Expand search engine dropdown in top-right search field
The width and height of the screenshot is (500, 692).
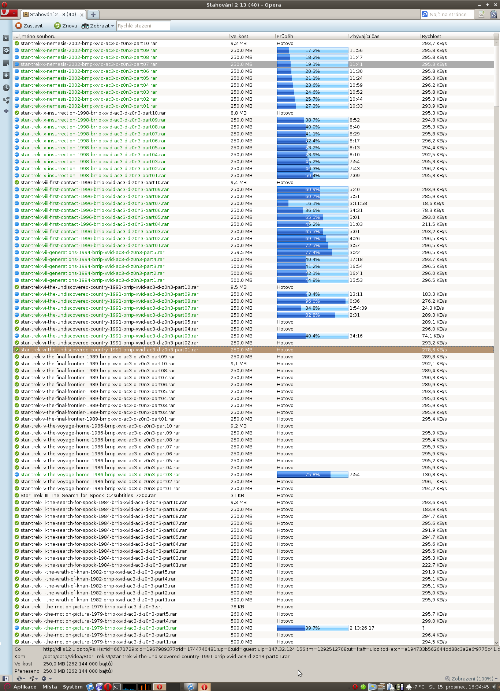425,15
